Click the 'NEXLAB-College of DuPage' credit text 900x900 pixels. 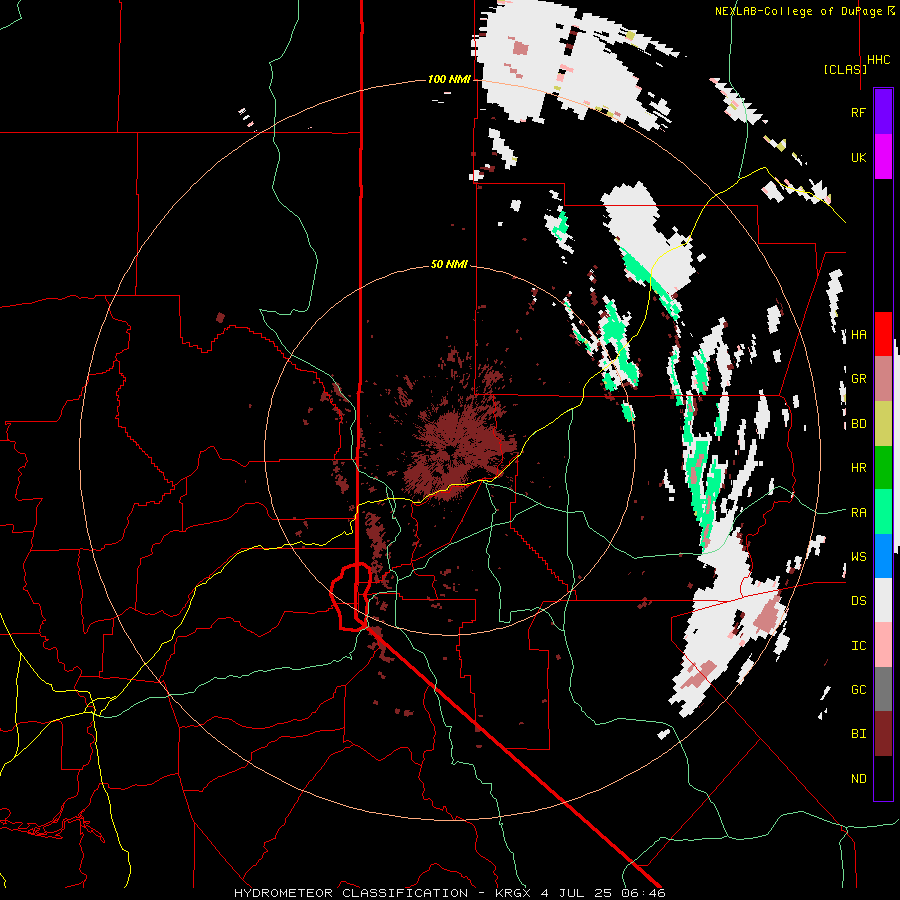coord(798,11)
